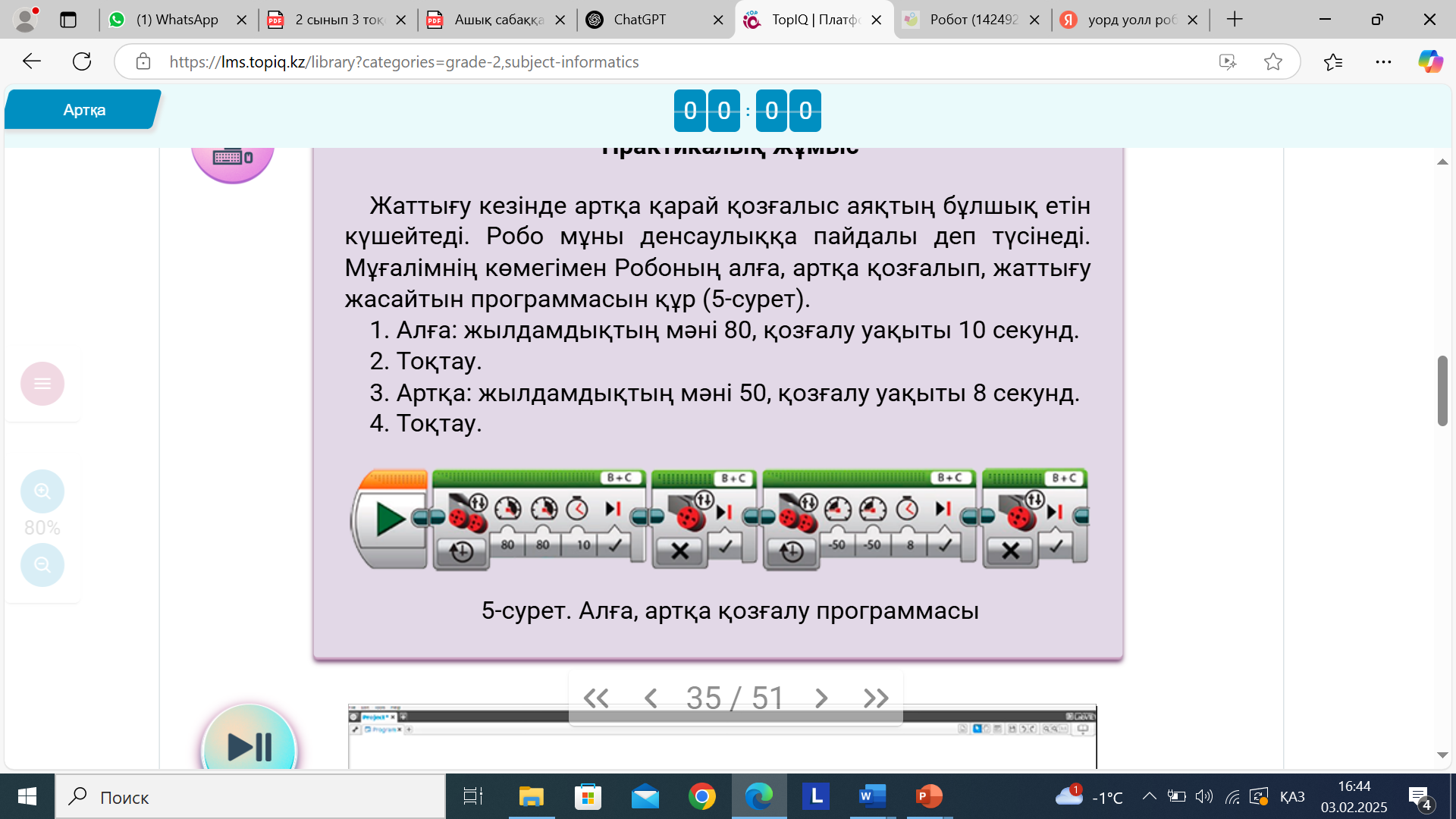Open the pink hamburger menu button
1456x819 pixels.
click(42, 384)
